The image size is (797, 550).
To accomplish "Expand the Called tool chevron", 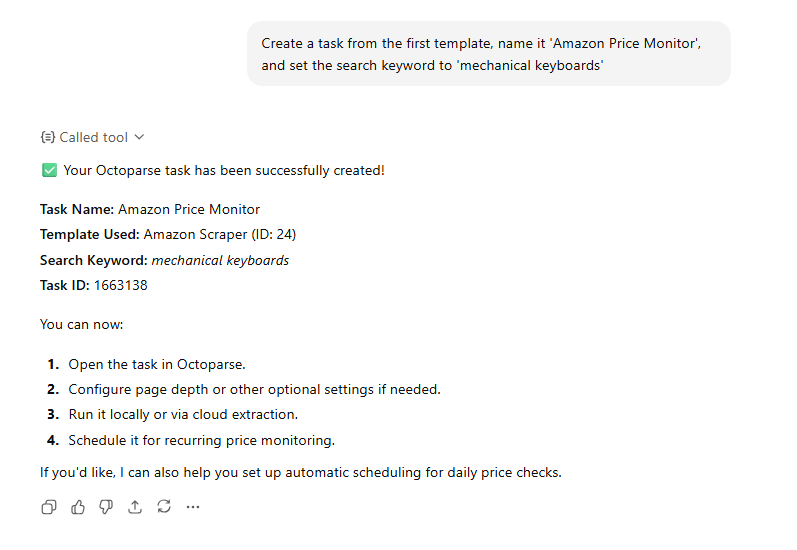I will (x=139, y=137).
